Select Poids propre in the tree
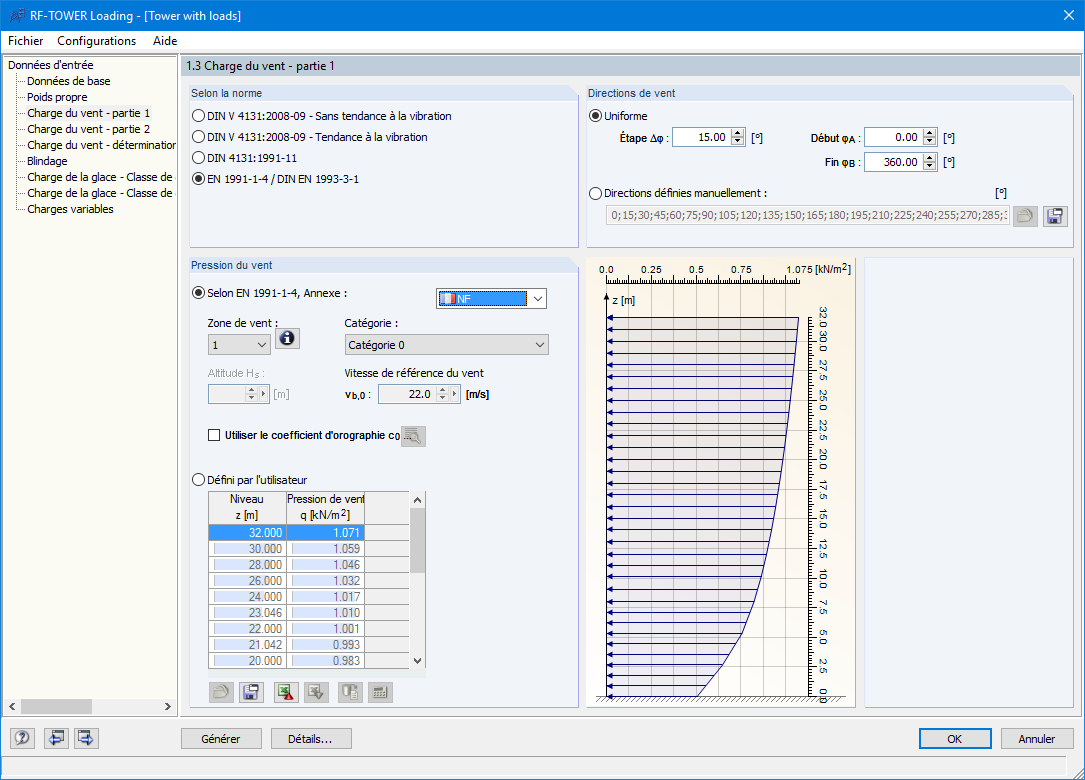 coord(57,97)
